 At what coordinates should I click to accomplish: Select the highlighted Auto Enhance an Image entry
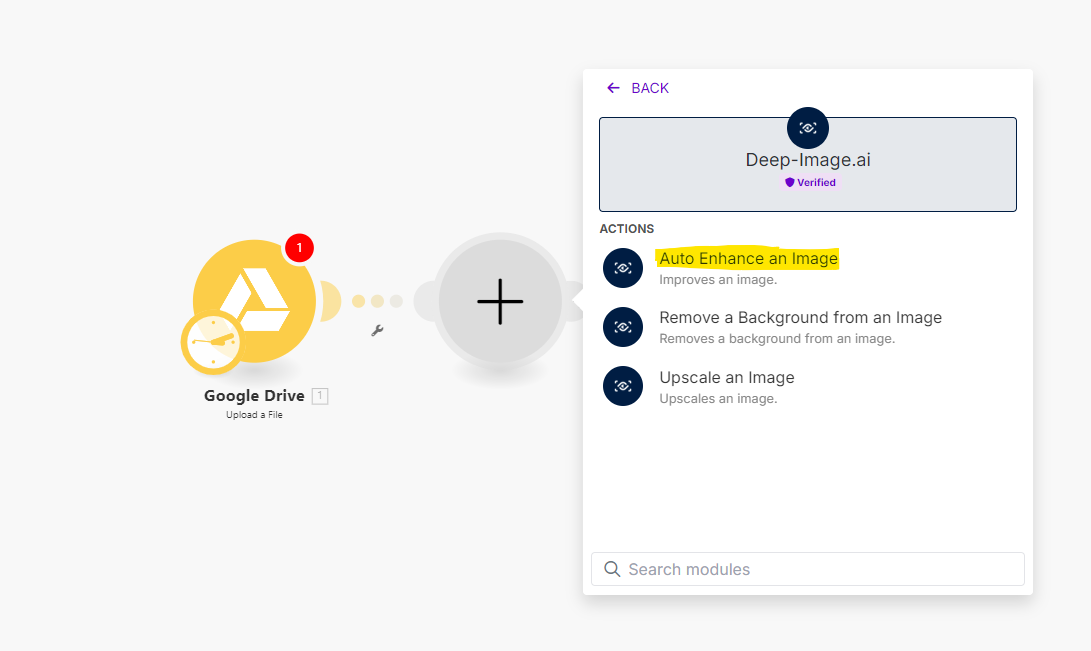[x=748, y=258]
